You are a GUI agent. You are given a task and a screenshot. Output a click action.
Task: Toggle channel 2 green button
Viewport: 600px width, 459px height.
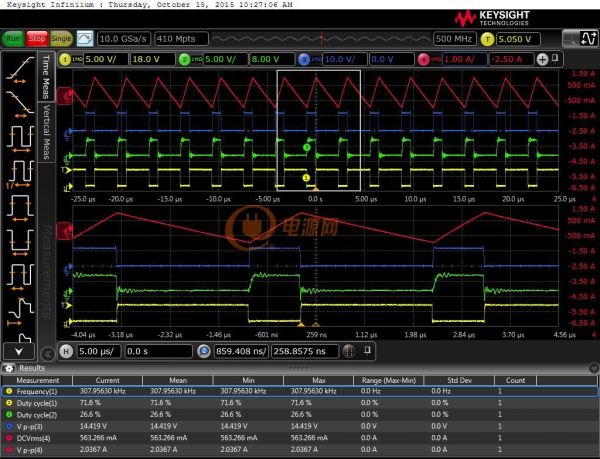tap(184, 59)
